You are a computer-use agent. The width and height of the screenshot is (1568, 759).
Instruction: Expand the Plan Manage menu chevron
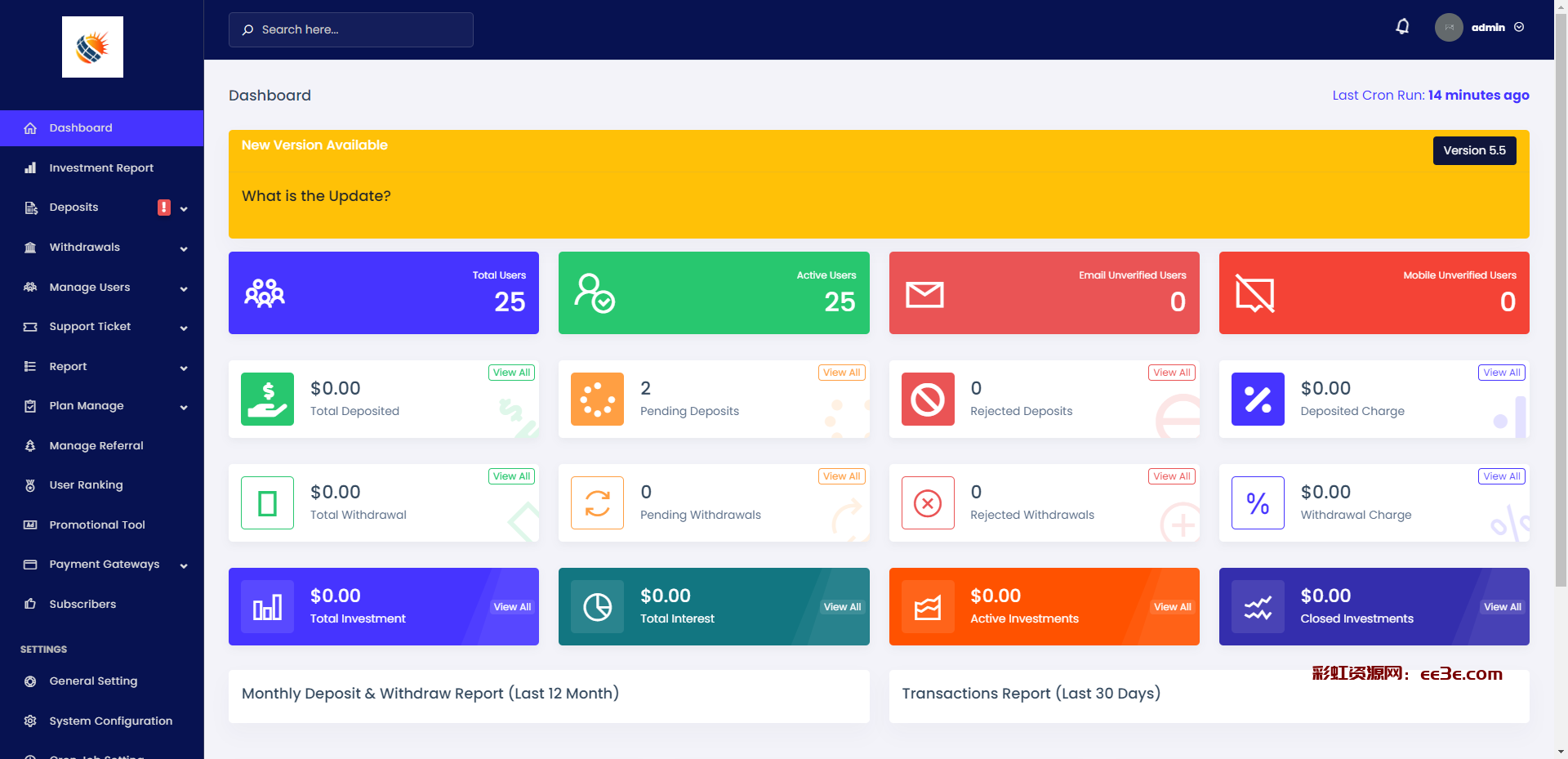click(184, 408)
